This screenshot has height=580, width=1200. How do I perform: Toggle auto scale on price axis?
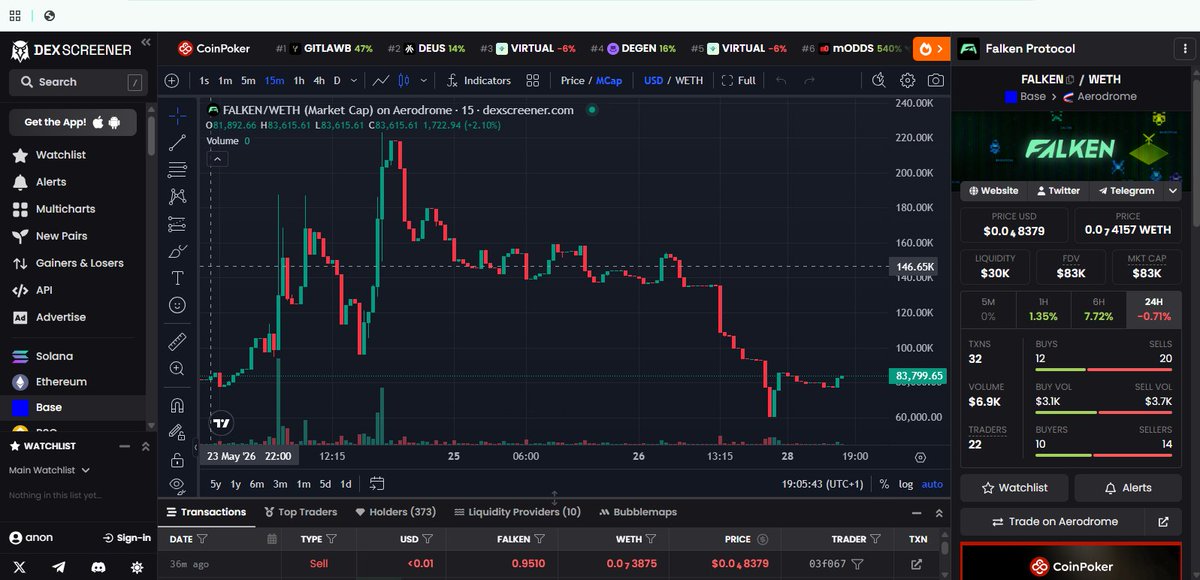[932, 484]
